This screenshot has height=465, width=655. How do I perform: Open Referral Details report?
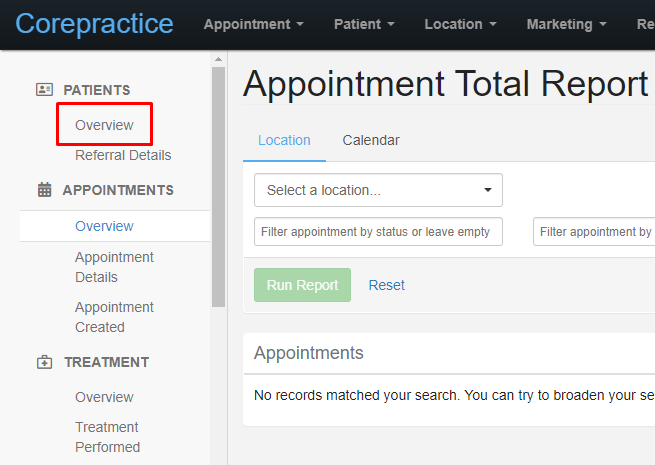tap(123, 155)
